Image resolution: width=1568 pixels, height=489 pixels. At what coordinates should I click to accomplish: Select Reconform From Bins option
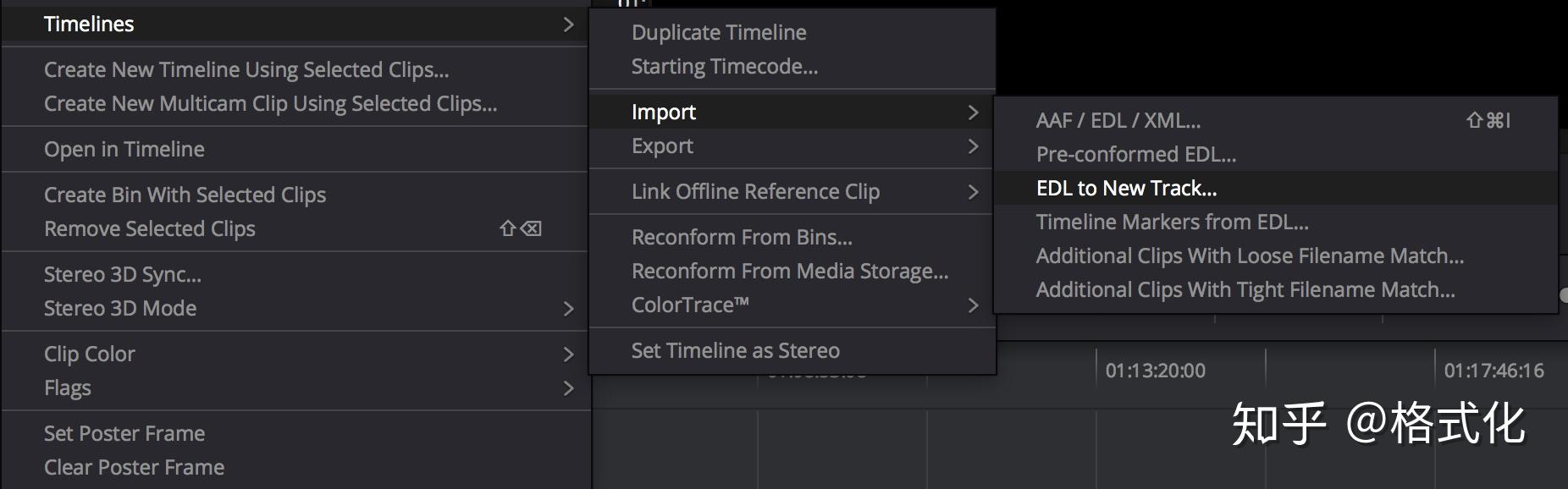coord(742,238)
